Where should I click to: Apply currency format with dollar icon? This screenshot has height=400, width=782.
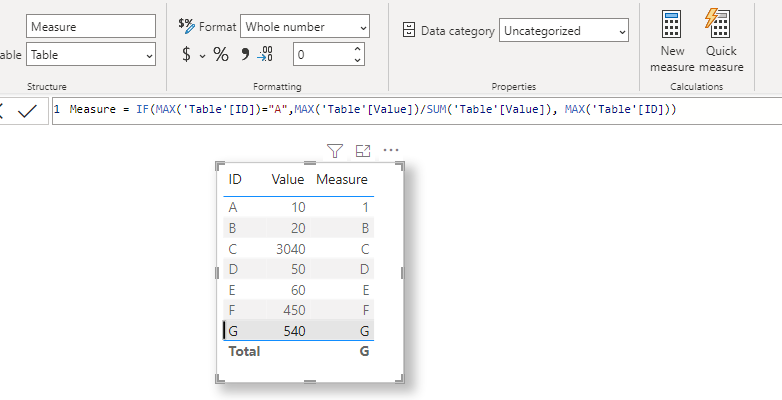point(186,54)
